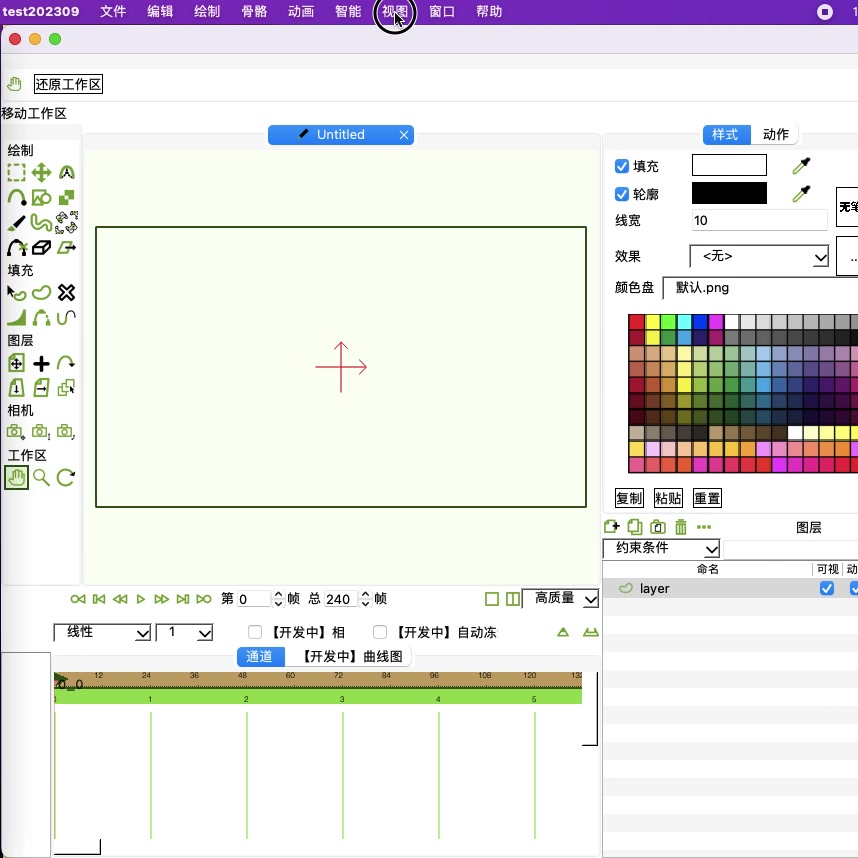This screenshot has width=858, height=858.
Task: Click the fill color eyedropper icon
Action: tap(800, 166)
